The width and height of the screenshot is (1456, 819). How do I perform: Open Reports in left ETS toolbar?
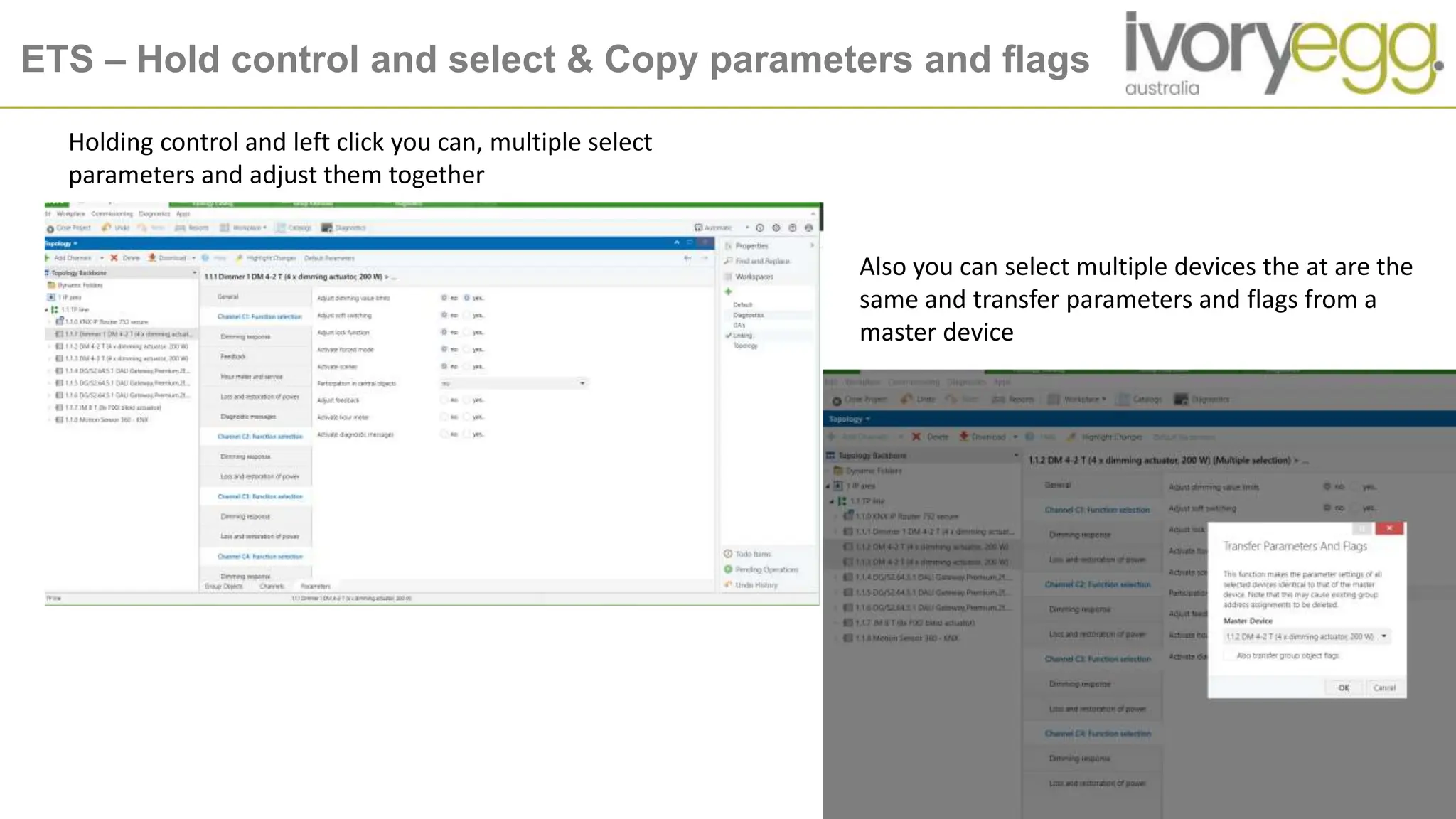coord(192,227)
